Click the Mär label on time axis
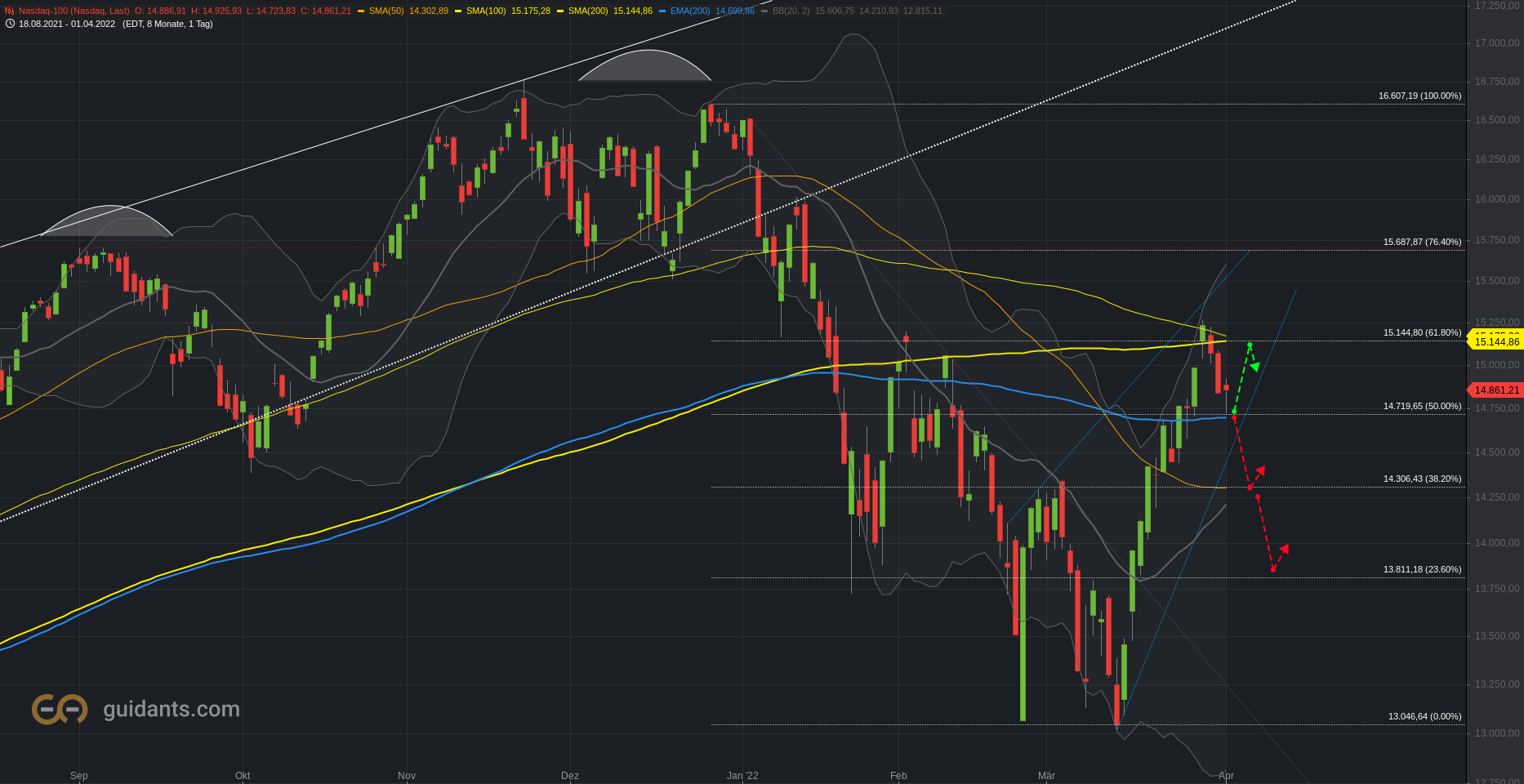The image size is (1524, 784). tap(1046, 776)
